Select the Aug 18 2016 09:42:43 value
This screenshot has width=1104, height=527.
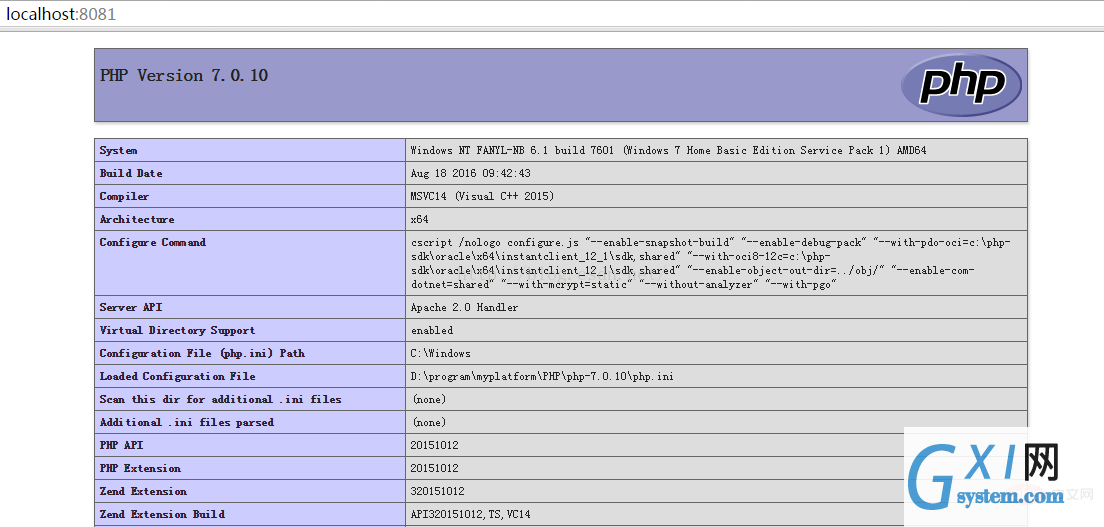click(x=470, y=173)
